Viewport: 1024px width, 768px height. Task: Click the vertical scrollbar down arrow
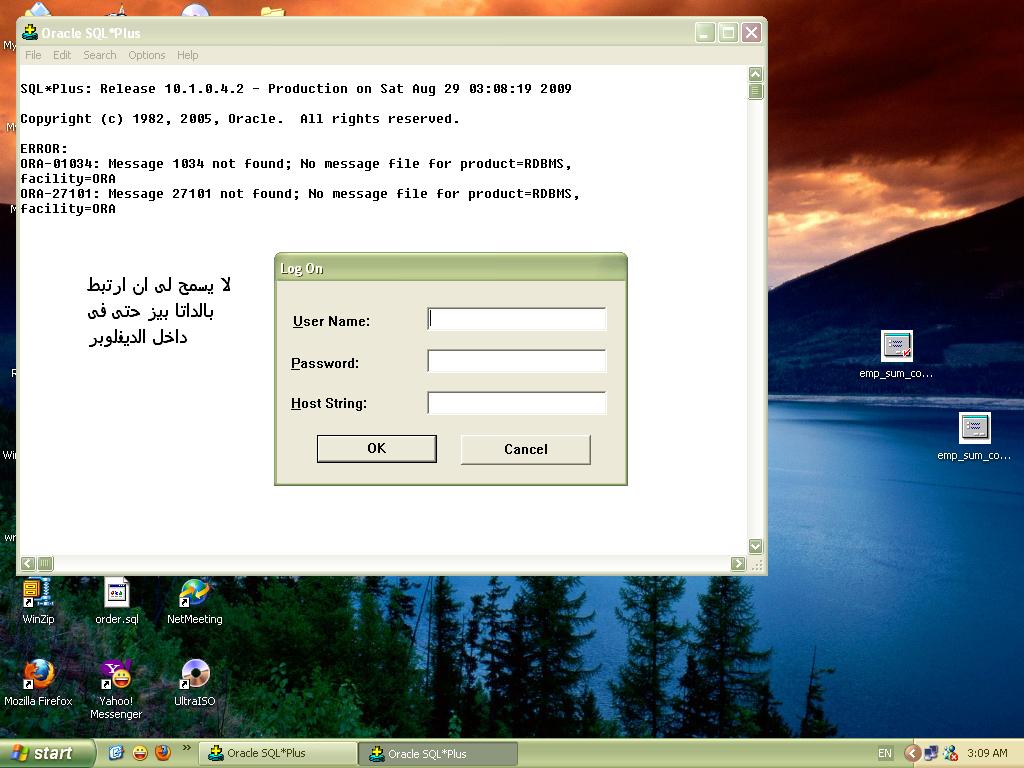click(x=755, y=546)
